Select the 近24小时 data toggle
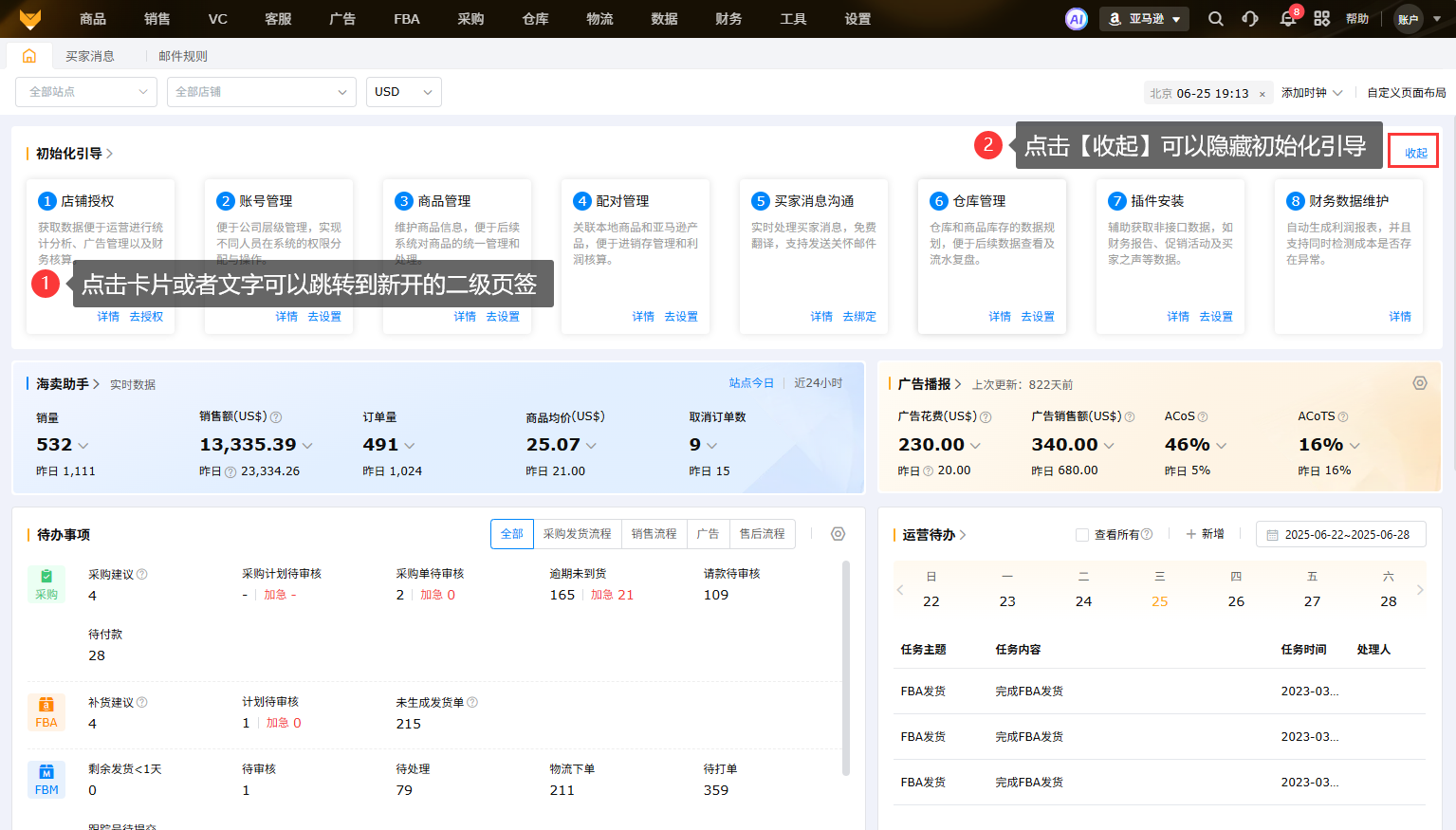The width and height of the screenshot is (1456, 830). pyautogui.click(x=818, y=383)
